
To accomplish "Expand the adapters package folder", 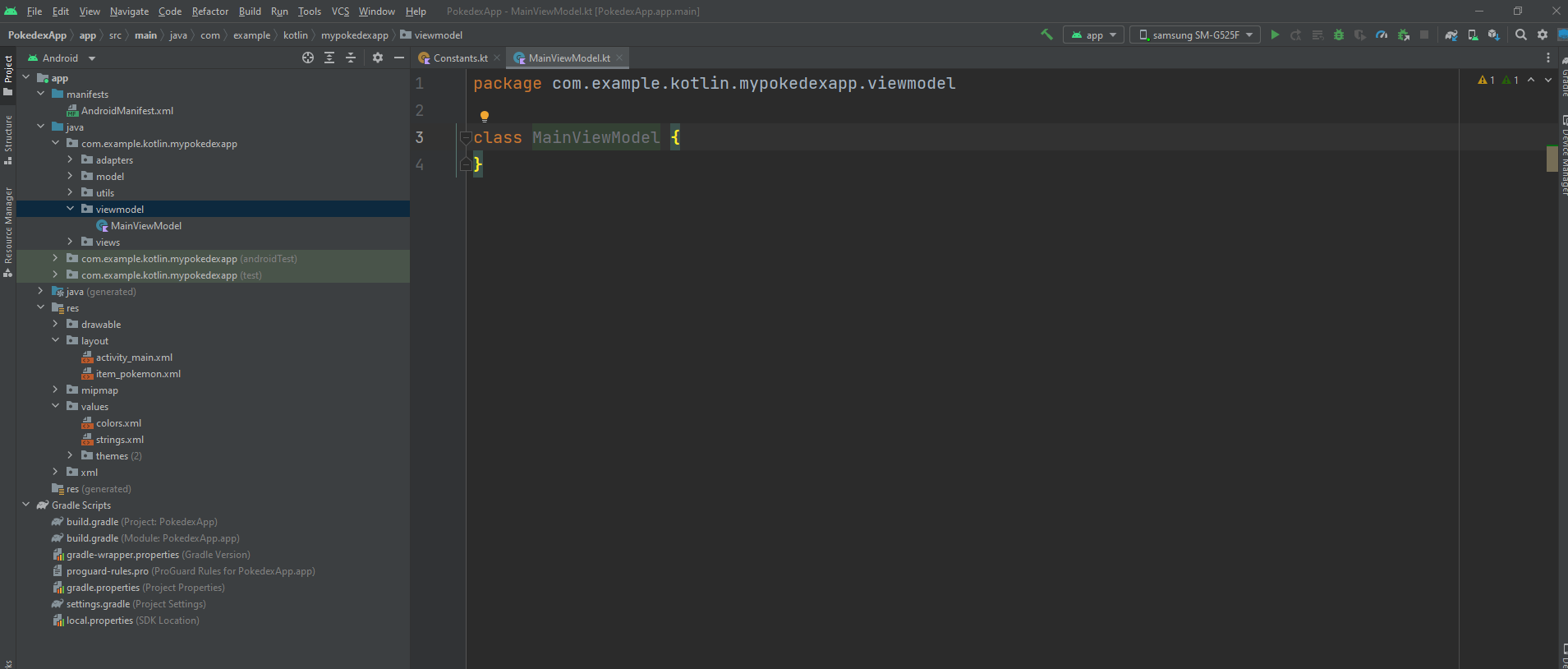I will pos(70,160).
